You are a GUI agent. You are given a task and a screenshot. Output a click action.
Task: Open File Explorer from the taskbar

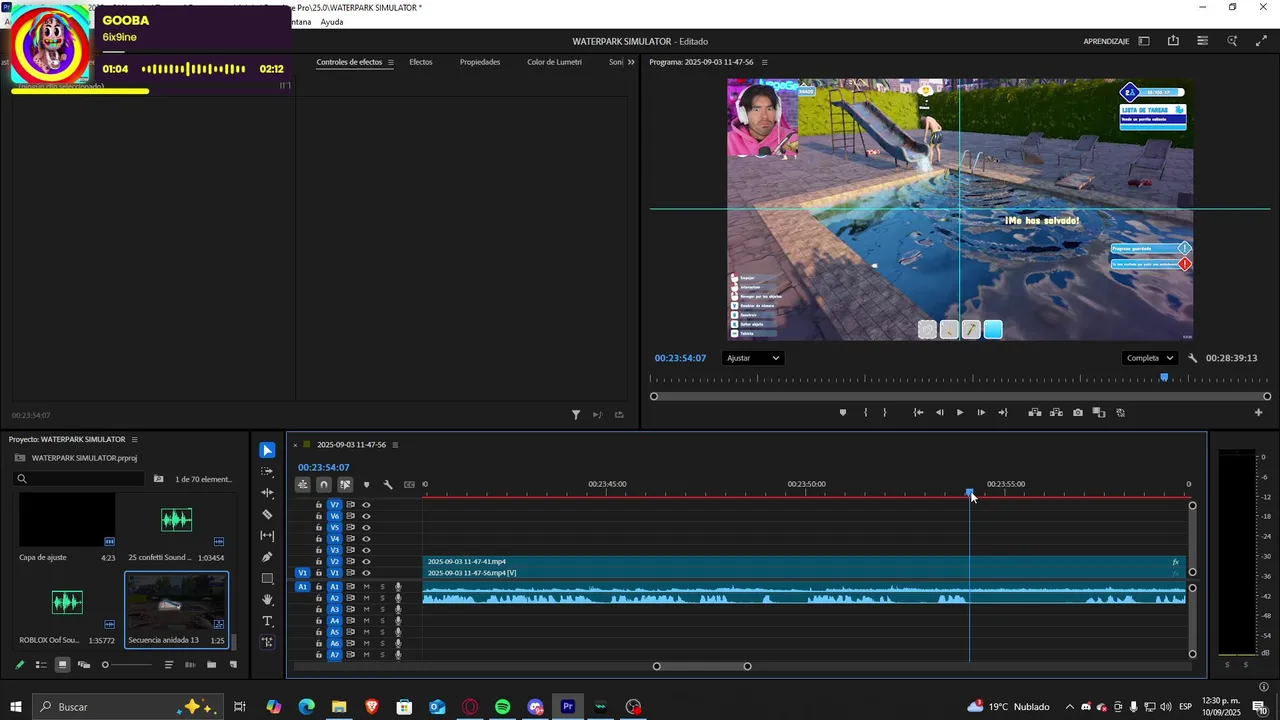point(339,707)
